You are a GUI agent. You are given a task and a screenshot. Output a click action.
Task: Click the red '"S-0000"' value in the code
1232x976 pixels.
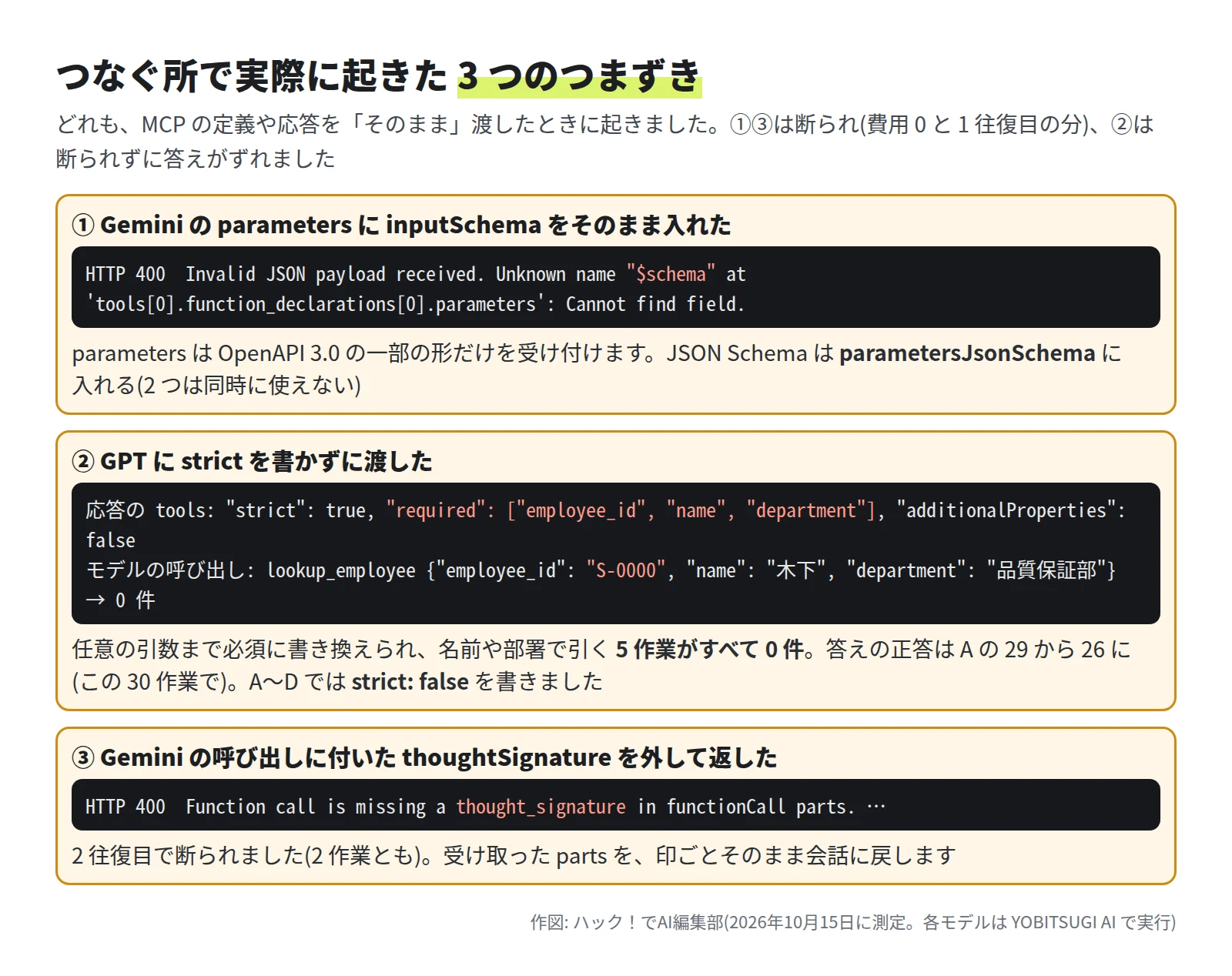[x=626, y=570]
